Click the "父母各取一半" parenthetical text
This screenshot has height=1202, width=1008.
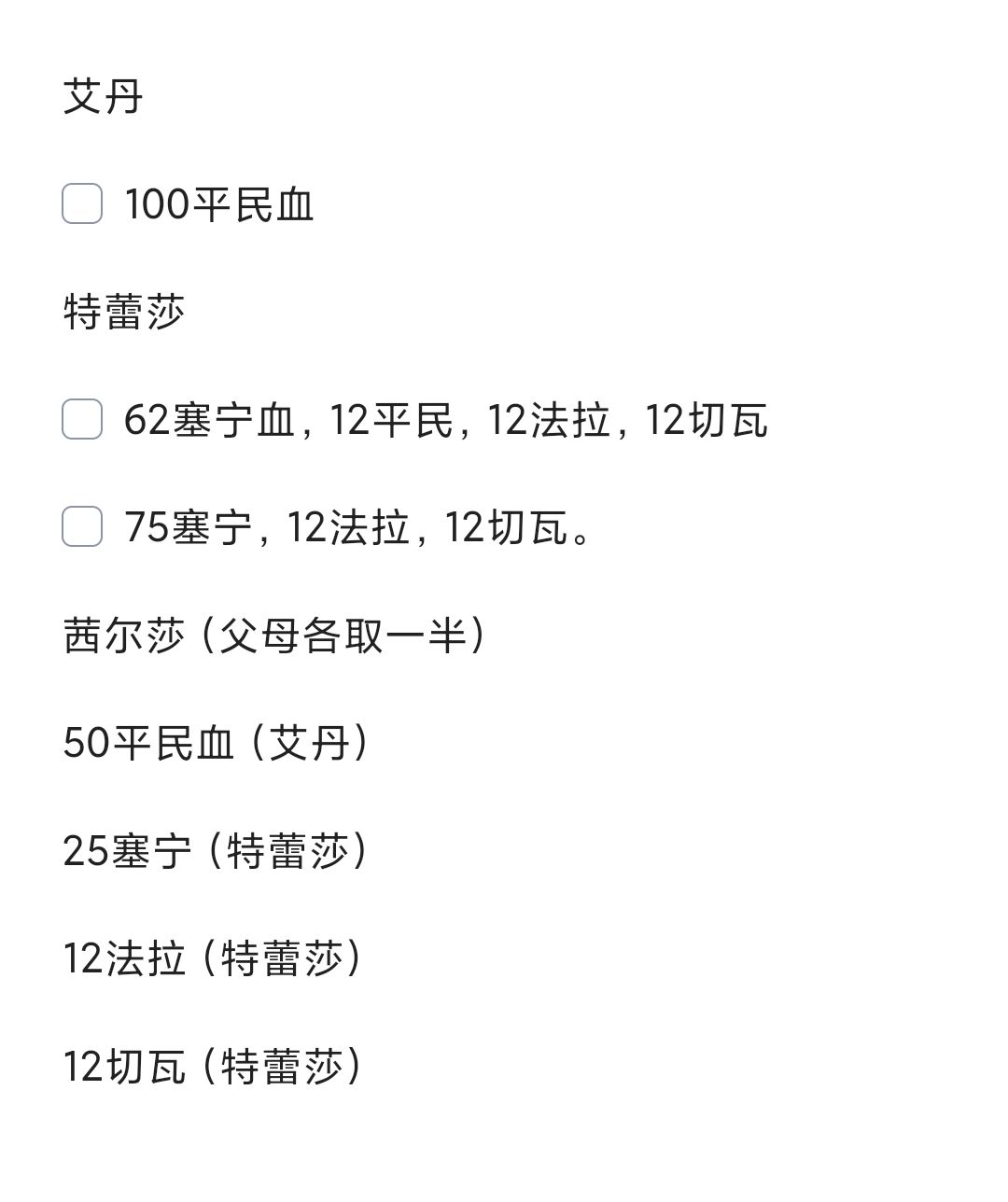(343, 636)
